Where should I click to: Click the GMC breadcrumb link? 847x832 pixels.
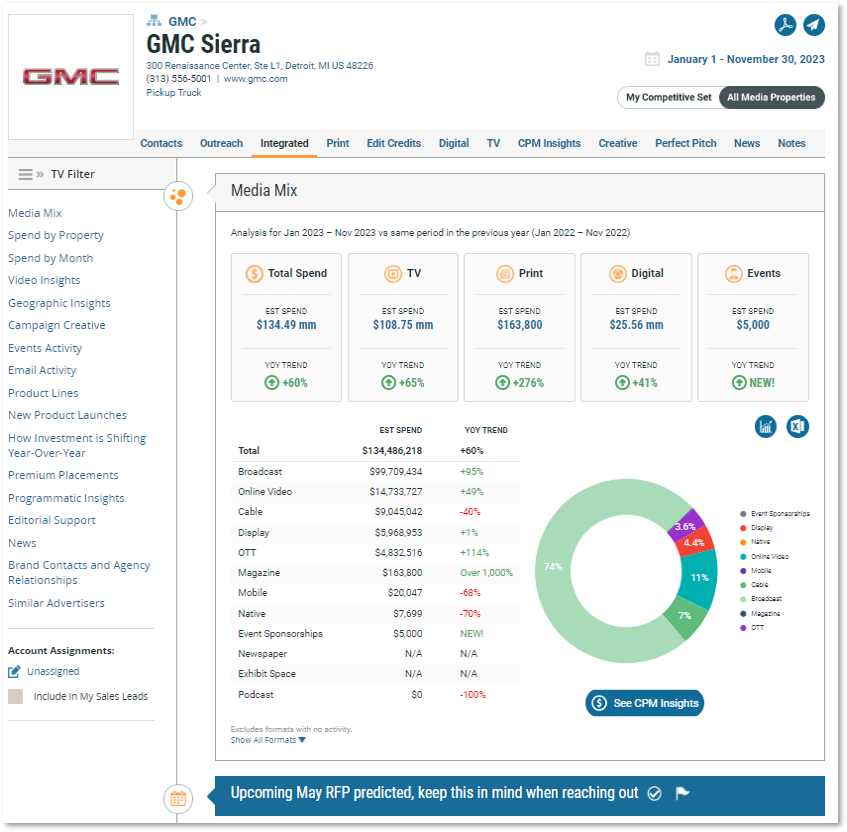182,22
